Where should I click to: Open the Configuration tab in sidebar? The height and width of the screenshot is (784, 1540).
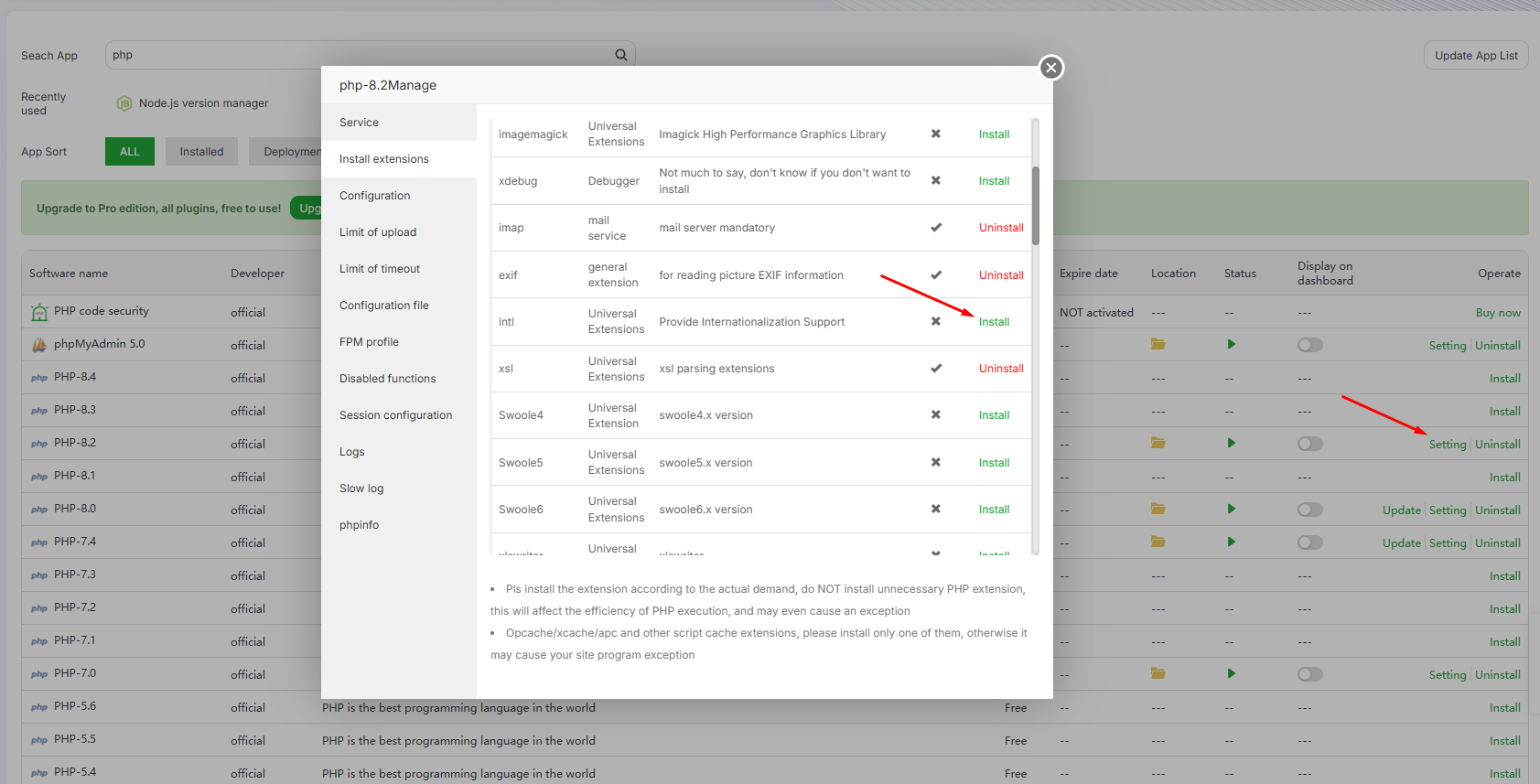tap(374, 196)
